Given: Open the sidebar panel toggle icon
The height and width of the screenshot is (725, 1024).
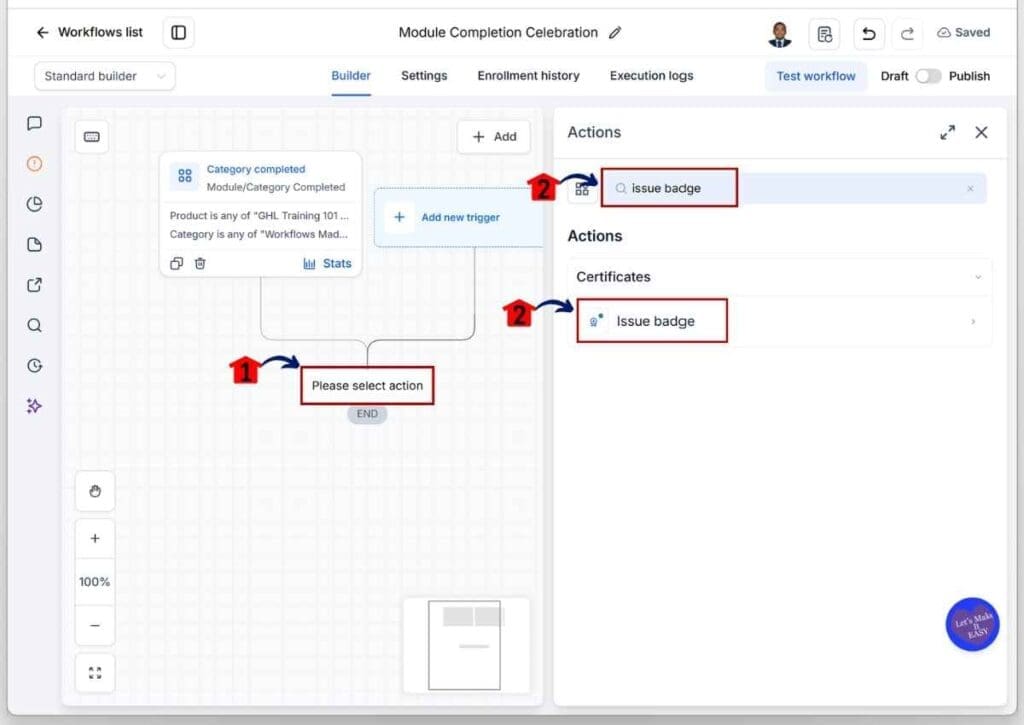Looking at the screenshot, I should coord(178,33).
